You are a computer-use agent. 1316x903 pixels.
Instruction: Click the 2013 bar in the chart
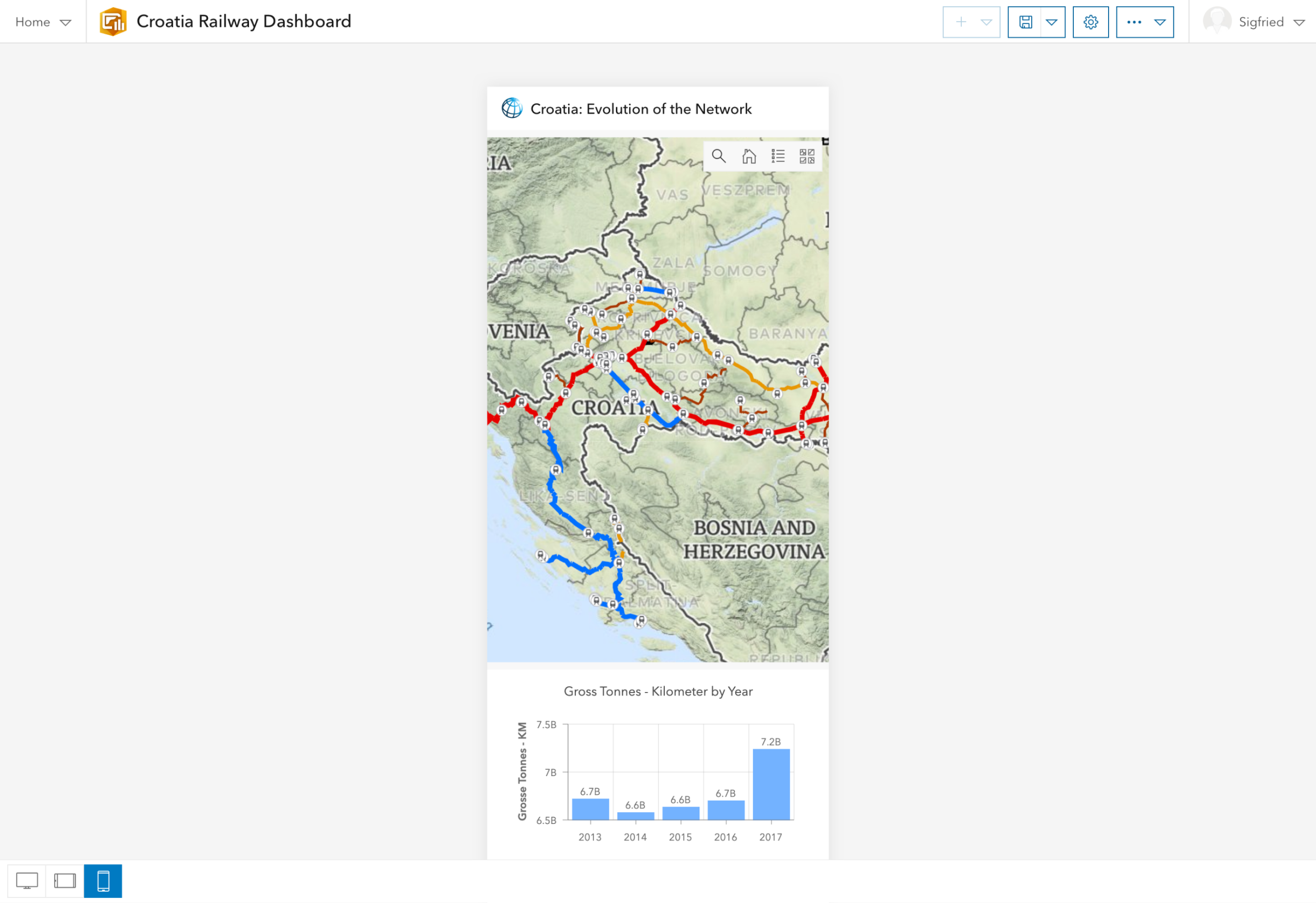[x=590, y=809]
